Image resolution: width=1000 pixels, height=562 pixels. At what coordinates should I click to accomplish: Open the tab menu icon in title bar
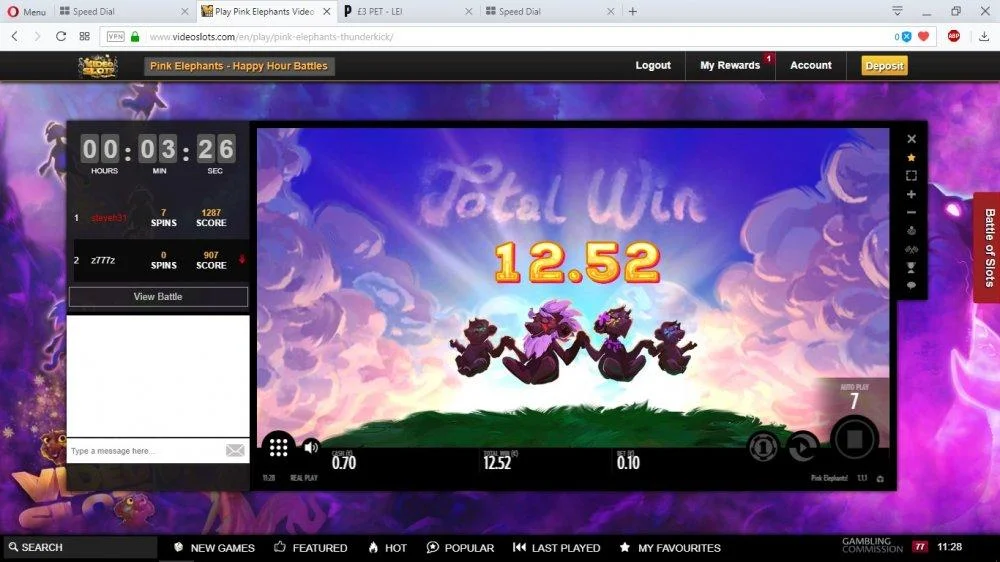897,11
